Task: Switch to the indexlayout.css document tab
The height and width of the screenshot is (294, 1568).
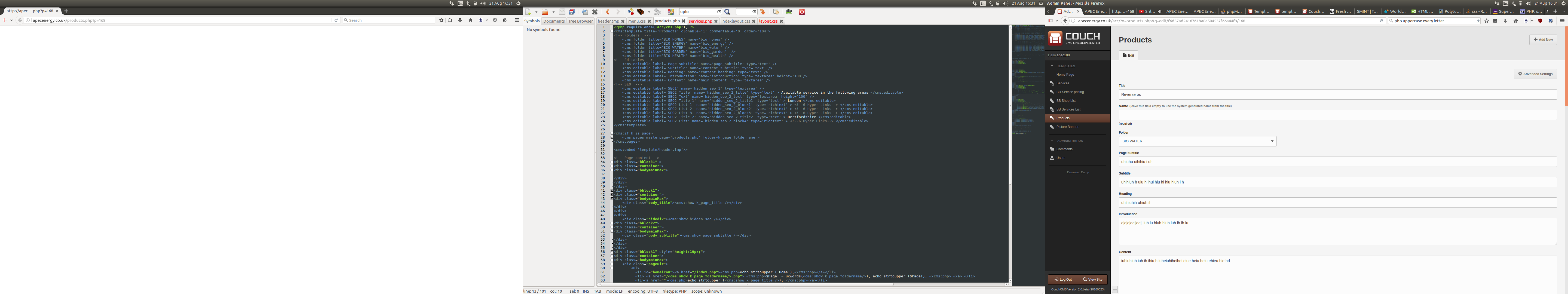Action: click(x=735, y=21)
